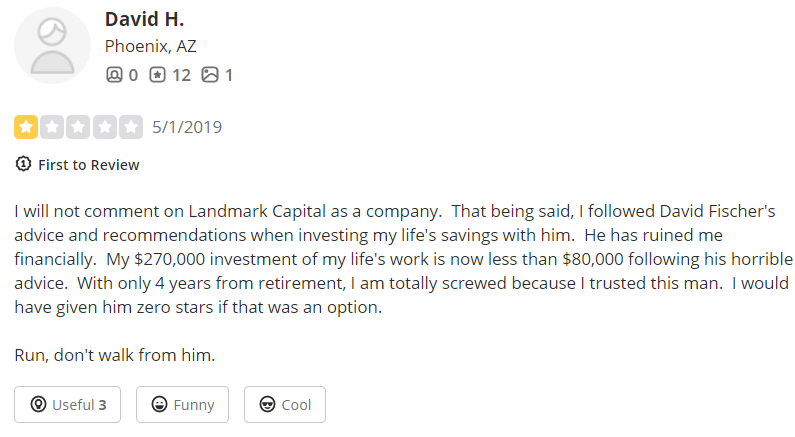Open the First to Review label

point(89,165)
